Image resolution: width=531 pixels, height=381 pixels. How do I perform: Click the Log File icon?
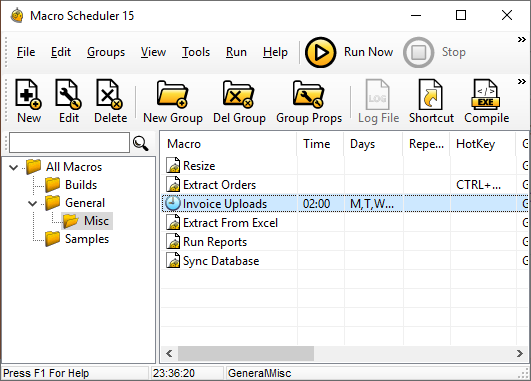pyautogui.click(x=378, y=94)
